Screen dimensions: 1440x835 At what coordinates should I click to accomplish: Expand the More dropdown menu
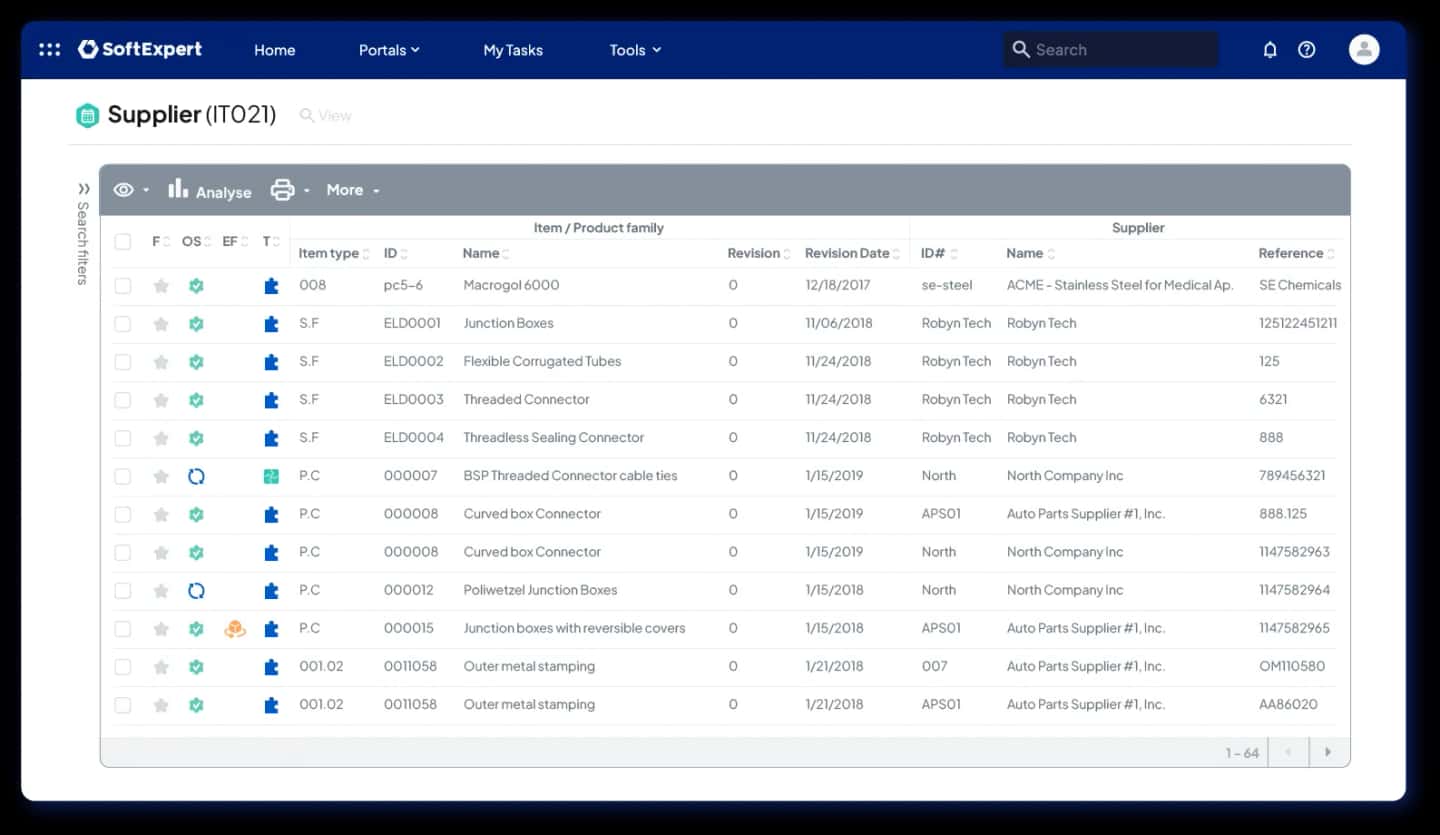point(353,190)
